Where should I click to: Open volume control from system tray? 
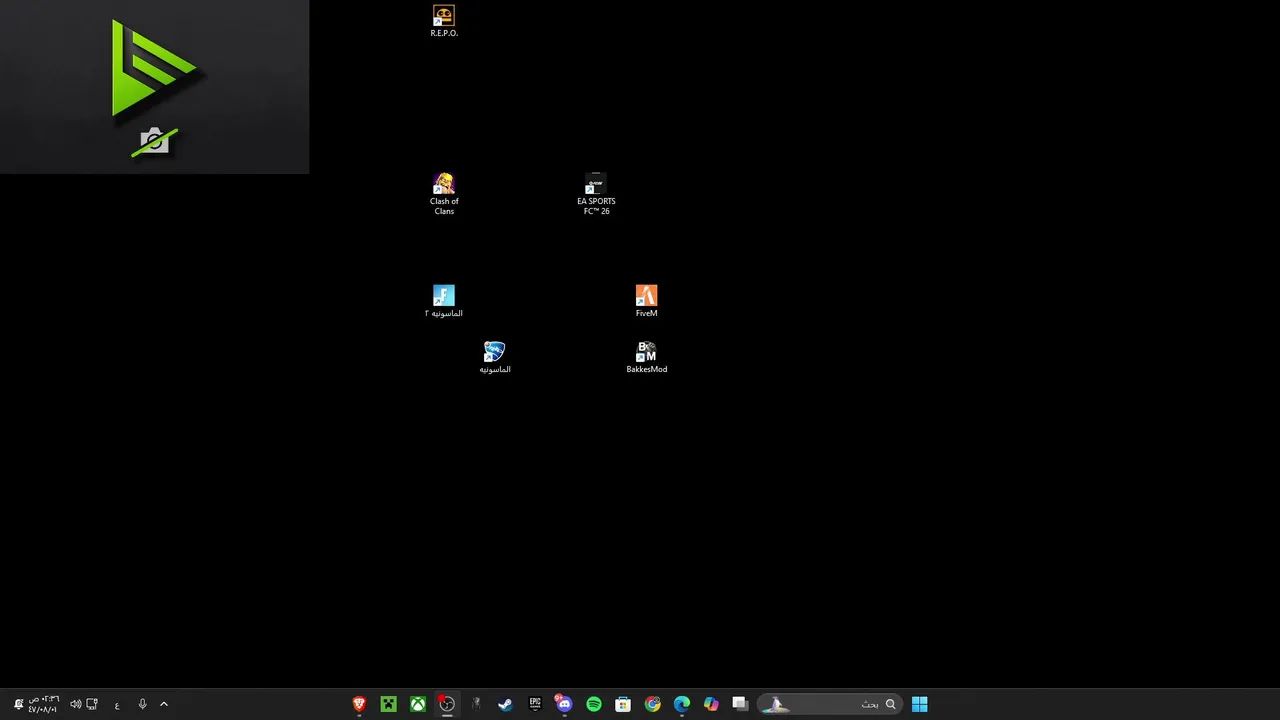(x=75, y=704)
